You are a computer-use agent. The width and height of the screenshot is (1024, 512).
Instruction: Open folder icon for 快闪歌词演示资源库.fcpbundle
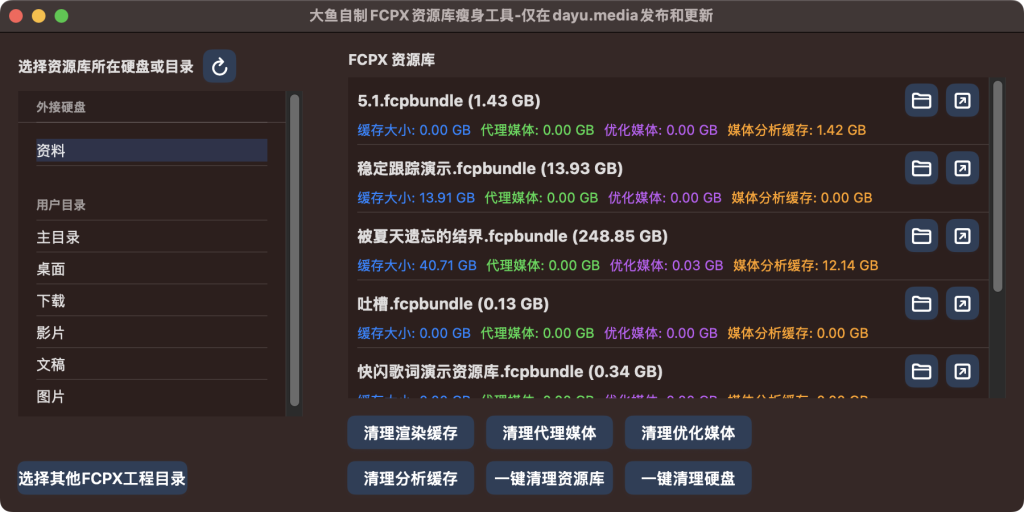(x=921, y=371)
